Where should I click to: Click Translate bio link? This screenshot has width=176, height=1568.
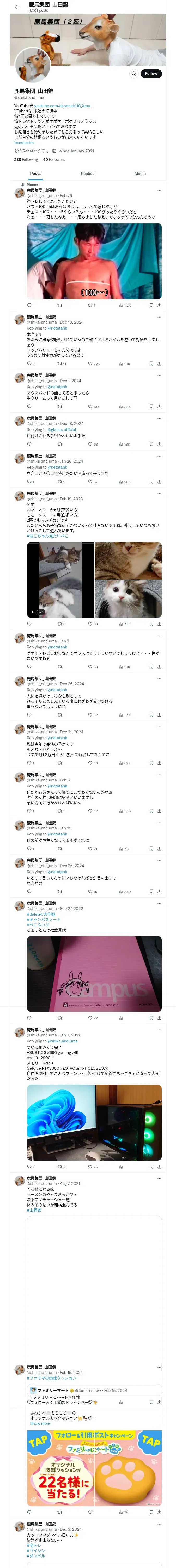[x=24, y=143]
